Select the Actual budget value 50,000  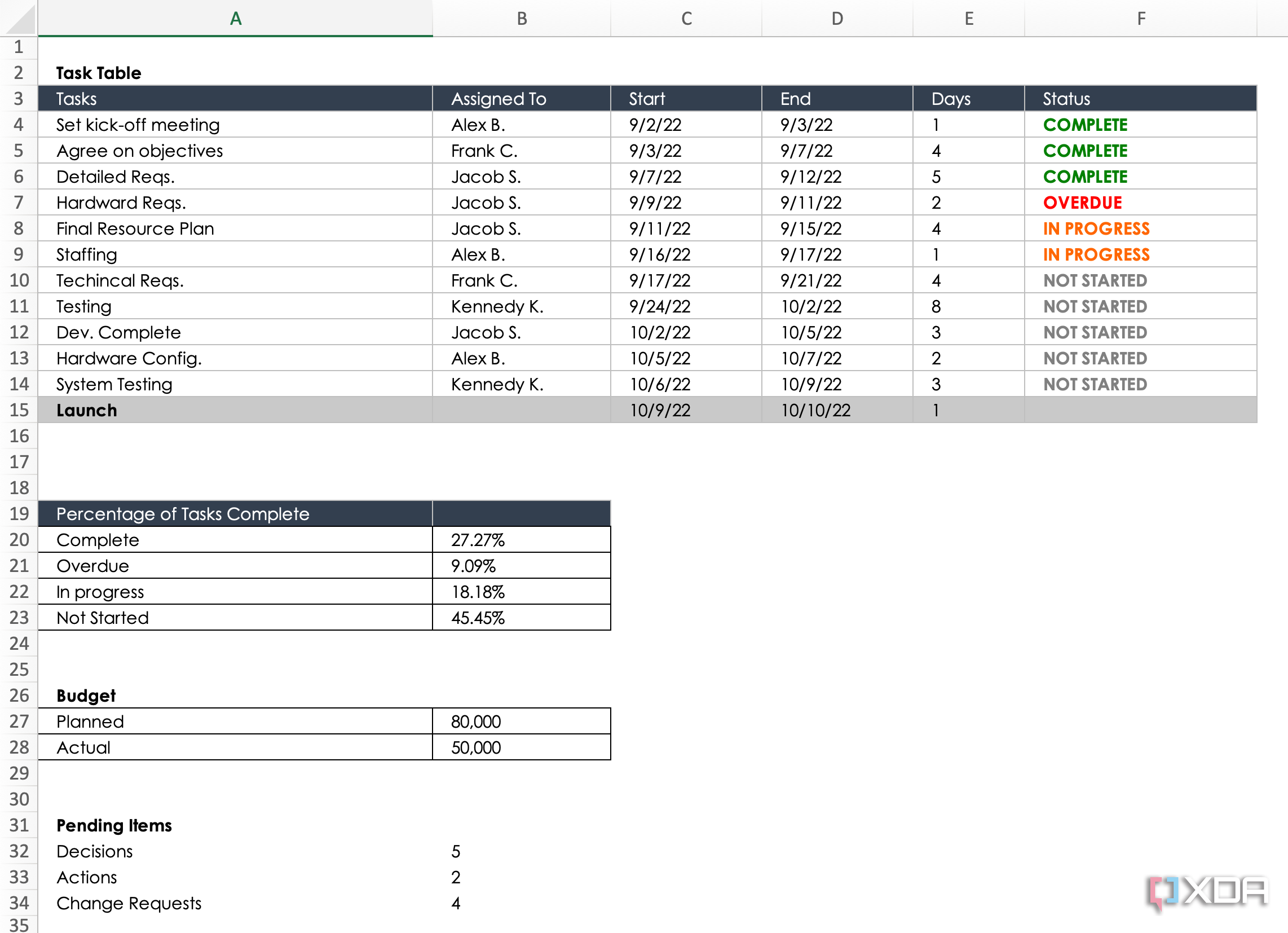coord(475,747)
